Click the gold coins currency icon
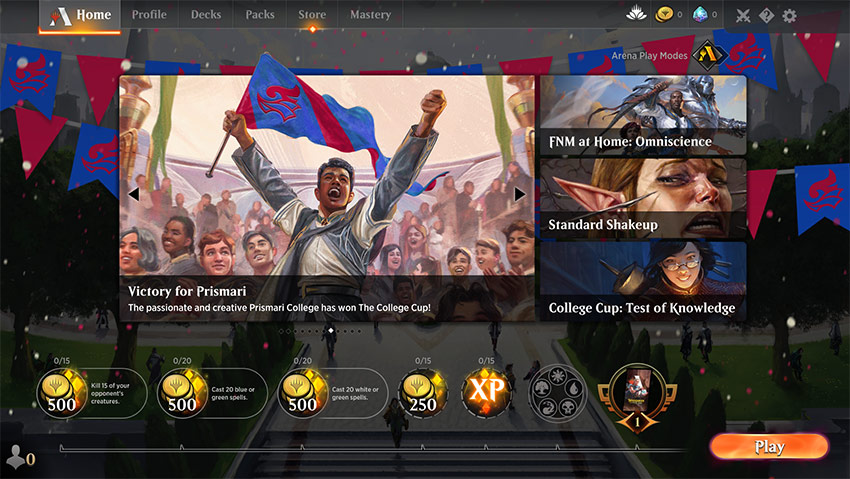This screenshot has width=850, height=479. point(664,15)
